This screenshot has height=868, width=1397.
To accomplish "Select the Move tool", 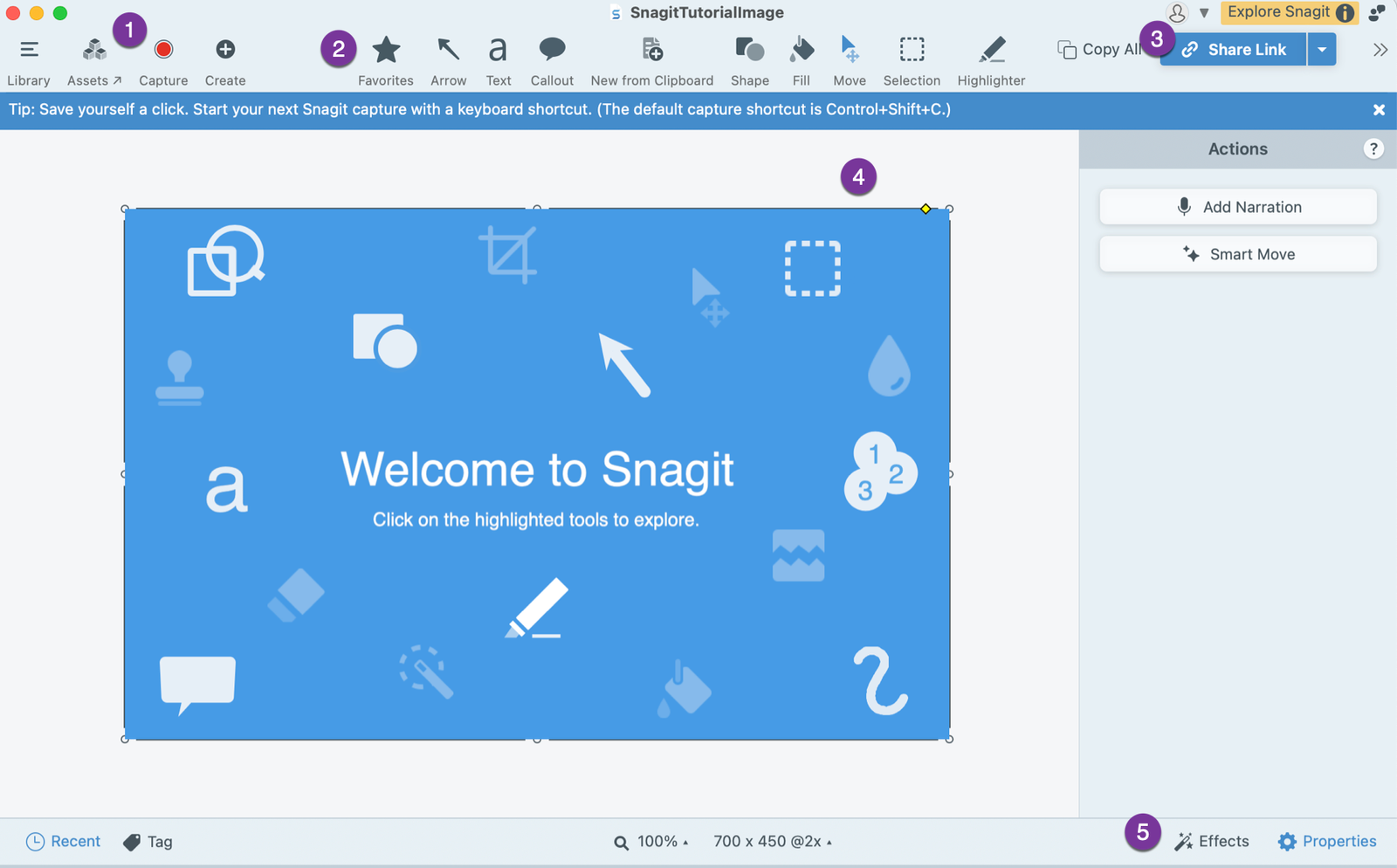I will (850, 62).
